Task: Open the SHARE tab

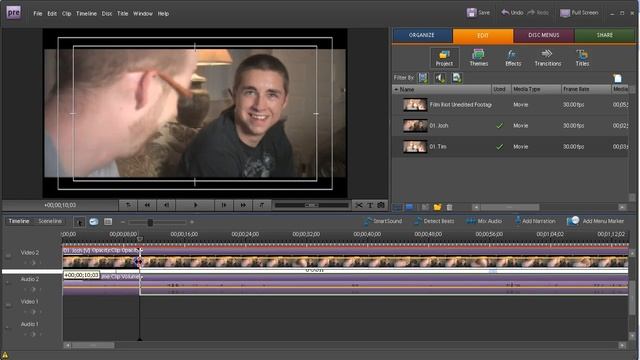Action: [x=604, y=35]
